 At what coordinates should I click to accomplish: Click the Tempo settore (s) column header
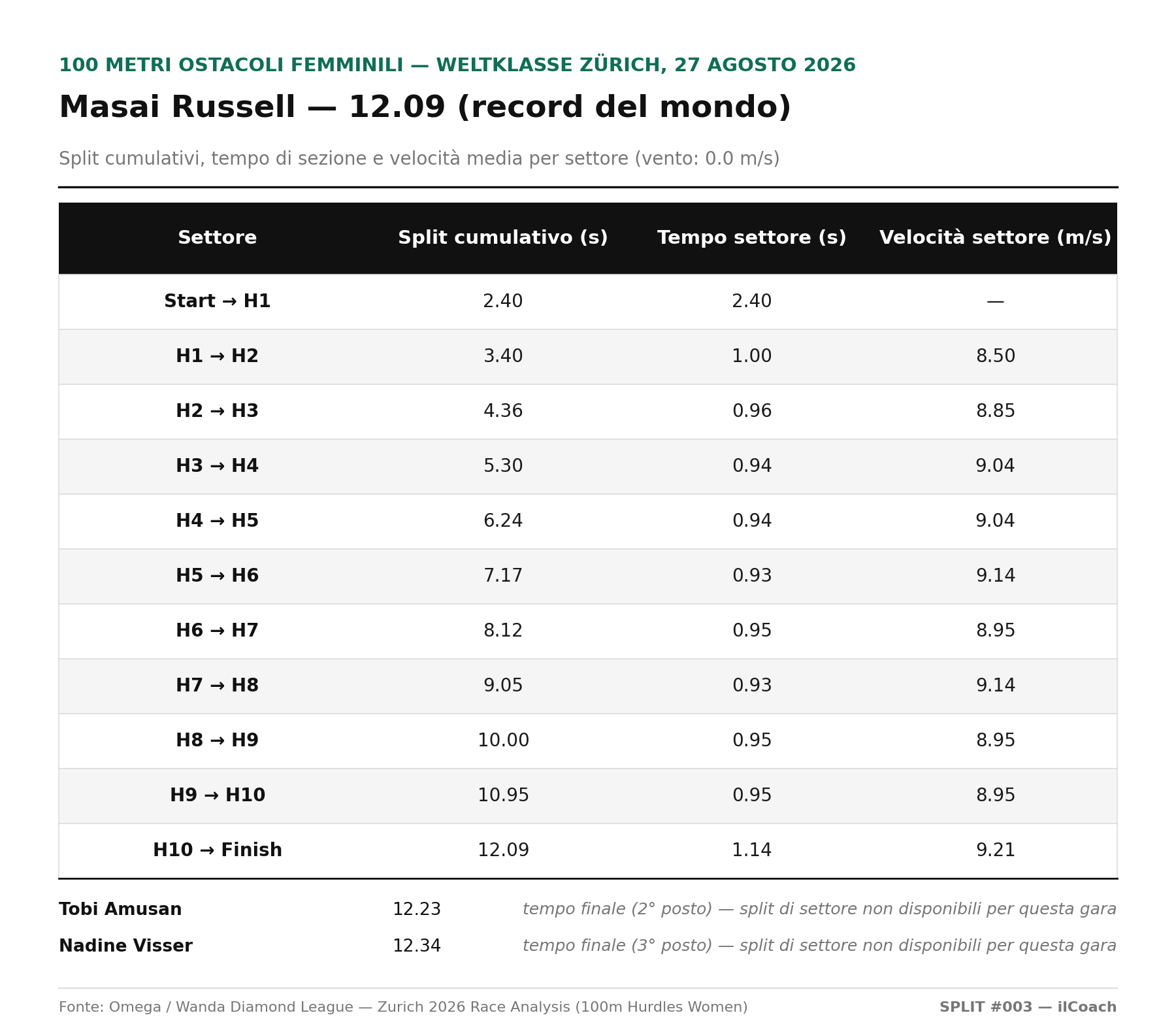point(752,238)
